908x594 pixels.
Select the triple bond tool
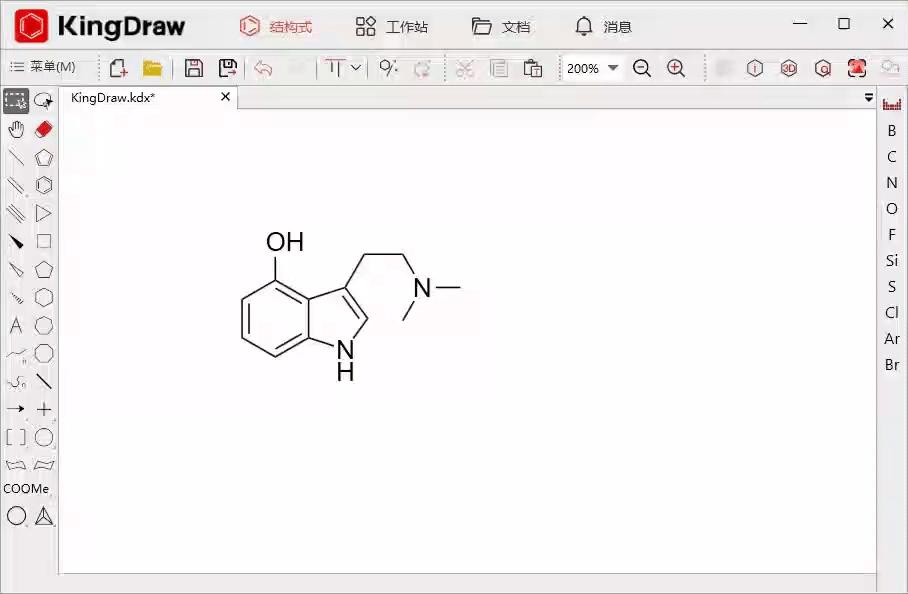(16, 213)
